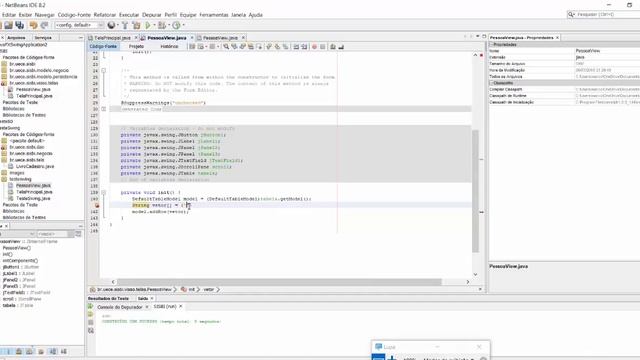
Task: Switch to the Projeto design view tab
Action: 136,47
